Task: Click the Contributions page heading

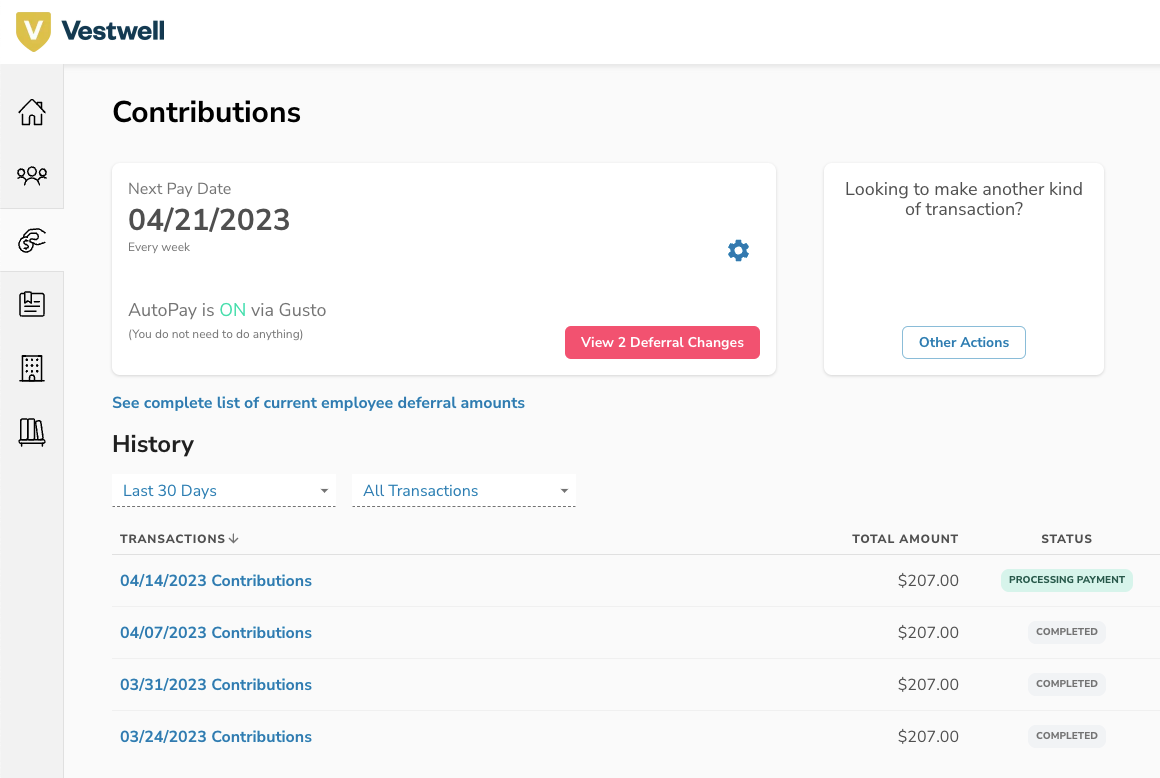Action: coord(206,112)
